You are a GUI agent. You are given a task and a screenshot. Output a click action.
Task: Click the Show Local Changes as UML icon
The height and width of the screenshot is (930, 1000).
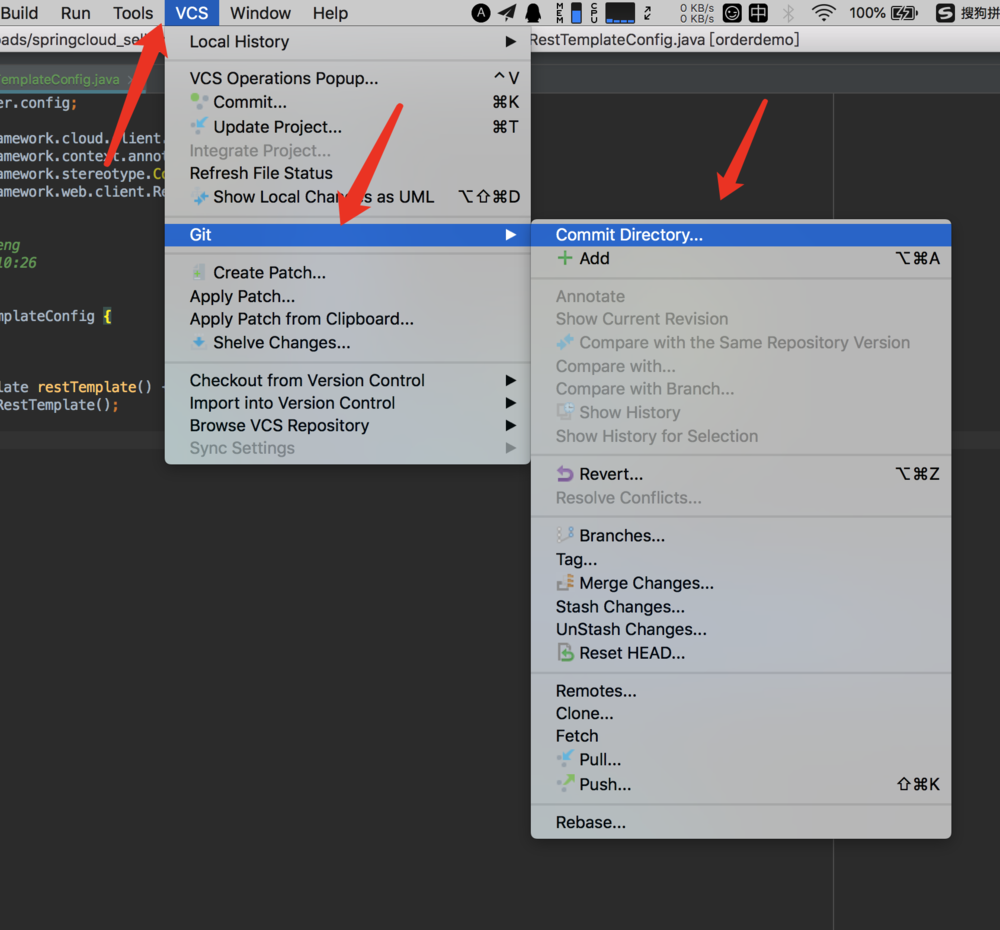pyautogui.click(x=200, y=197)
